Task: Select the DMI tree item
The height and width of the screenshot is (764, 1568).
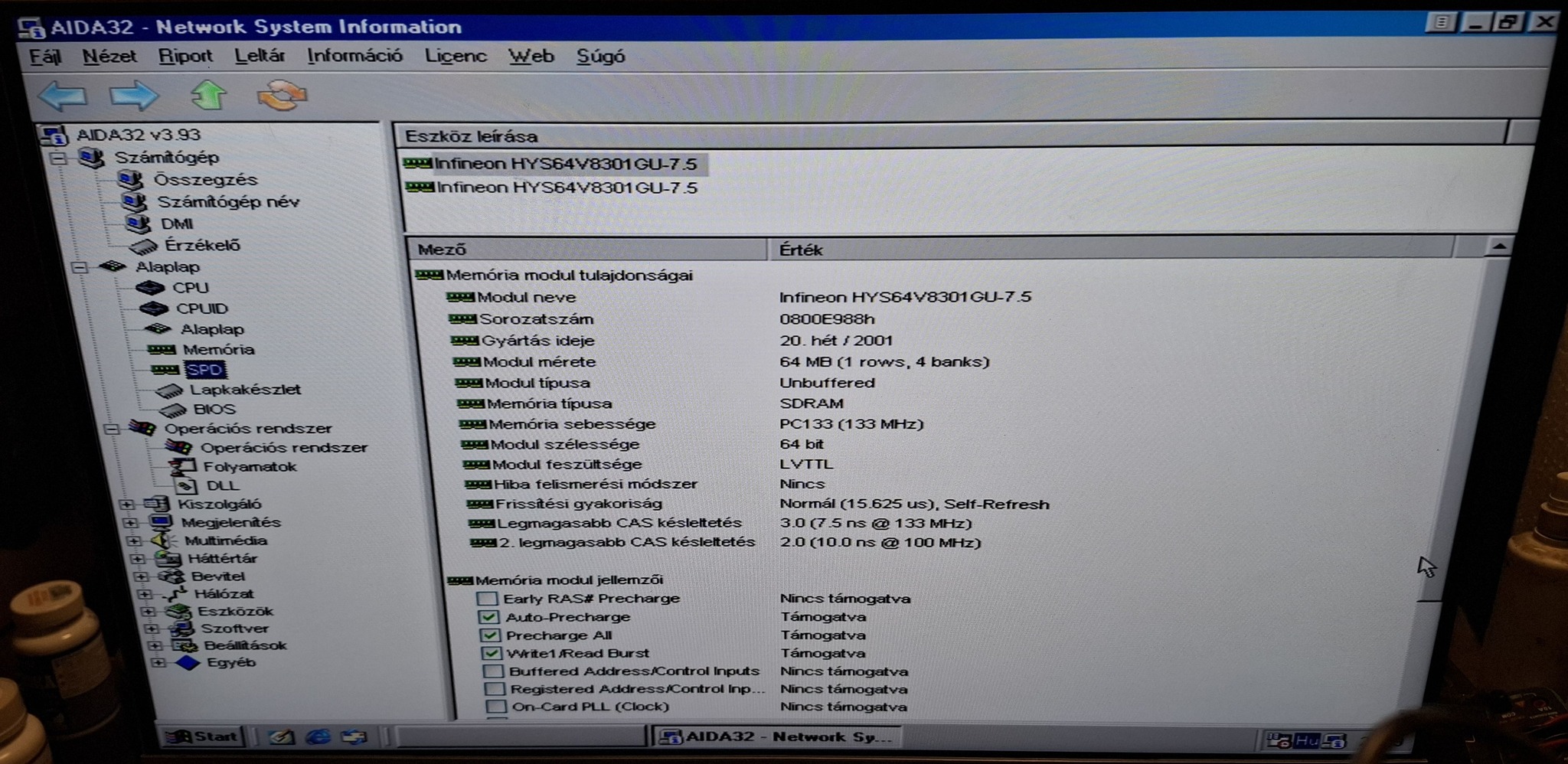Action: point(177,224)
